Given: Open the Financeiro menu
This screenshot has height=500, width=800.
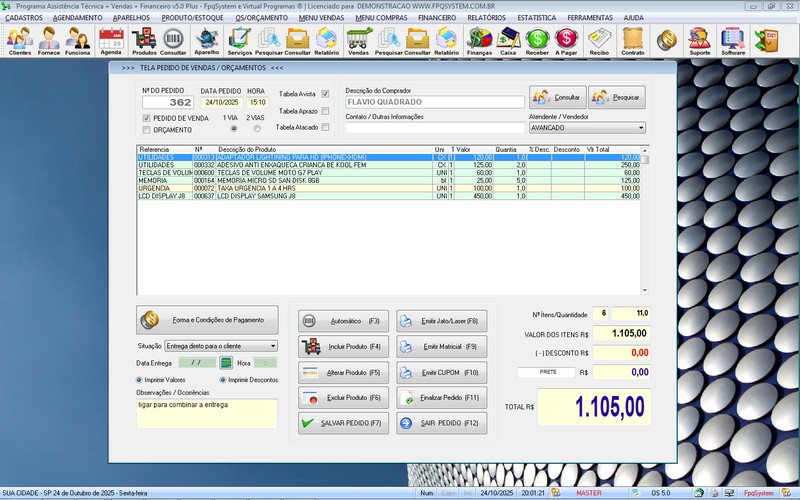Looking at the screenshot, I should [437, 18].
